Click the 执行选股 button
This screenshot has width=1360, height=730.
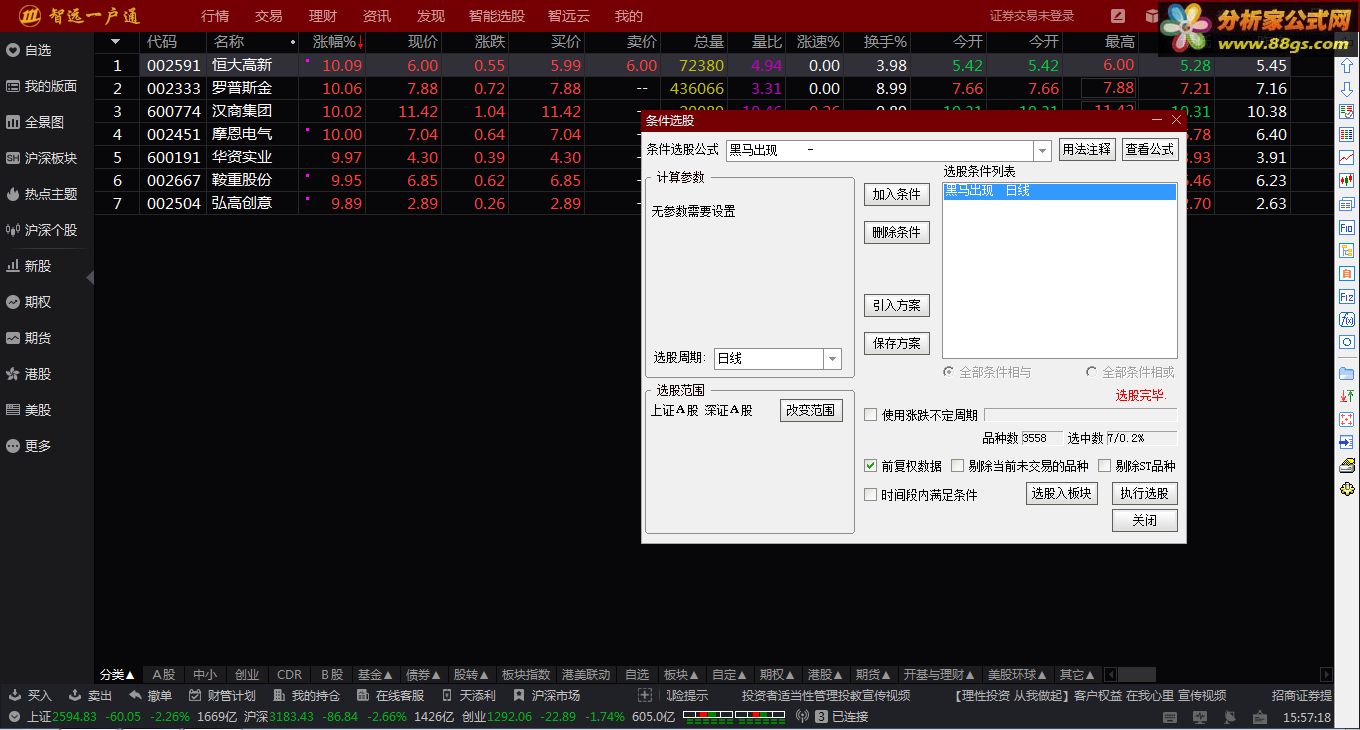[1145, 494]
